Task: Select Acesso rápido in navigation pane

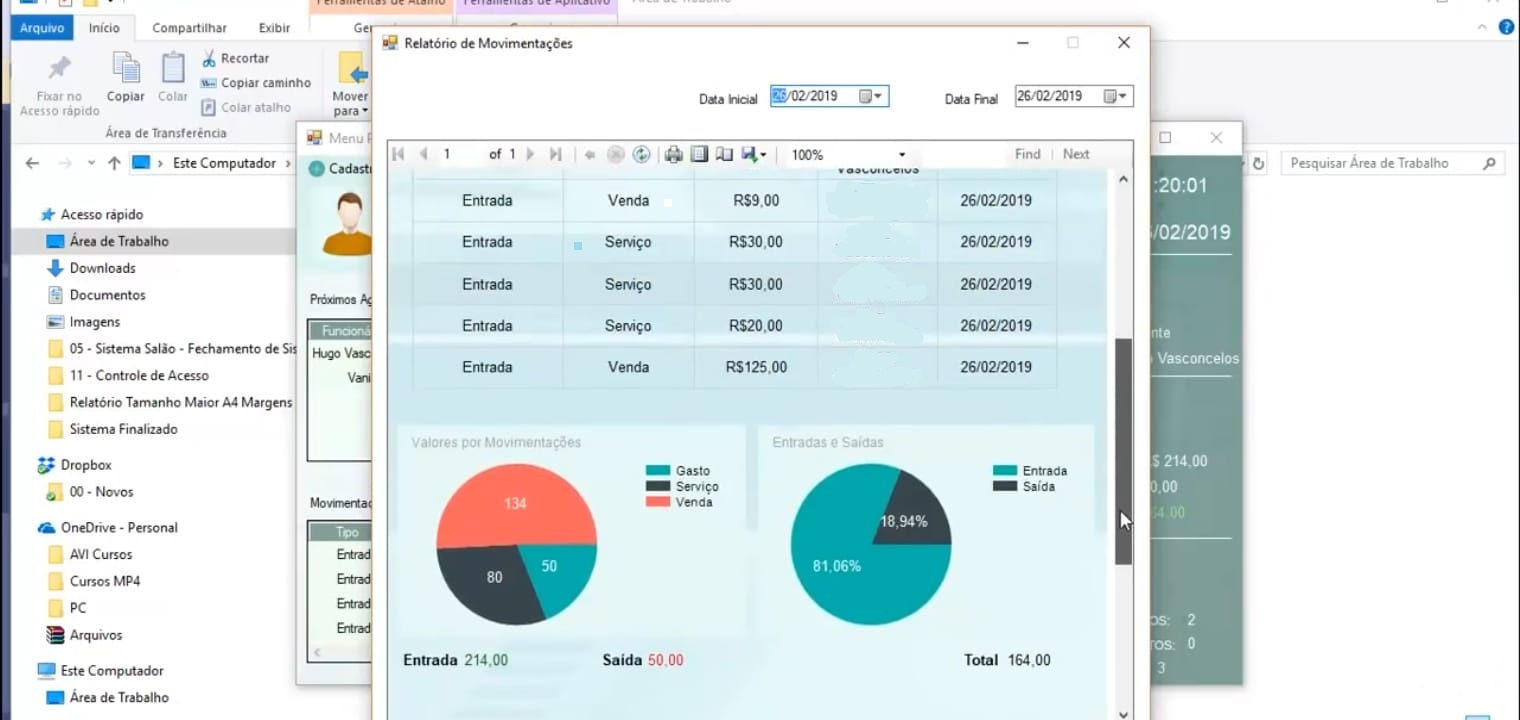Action: [101, 214]
